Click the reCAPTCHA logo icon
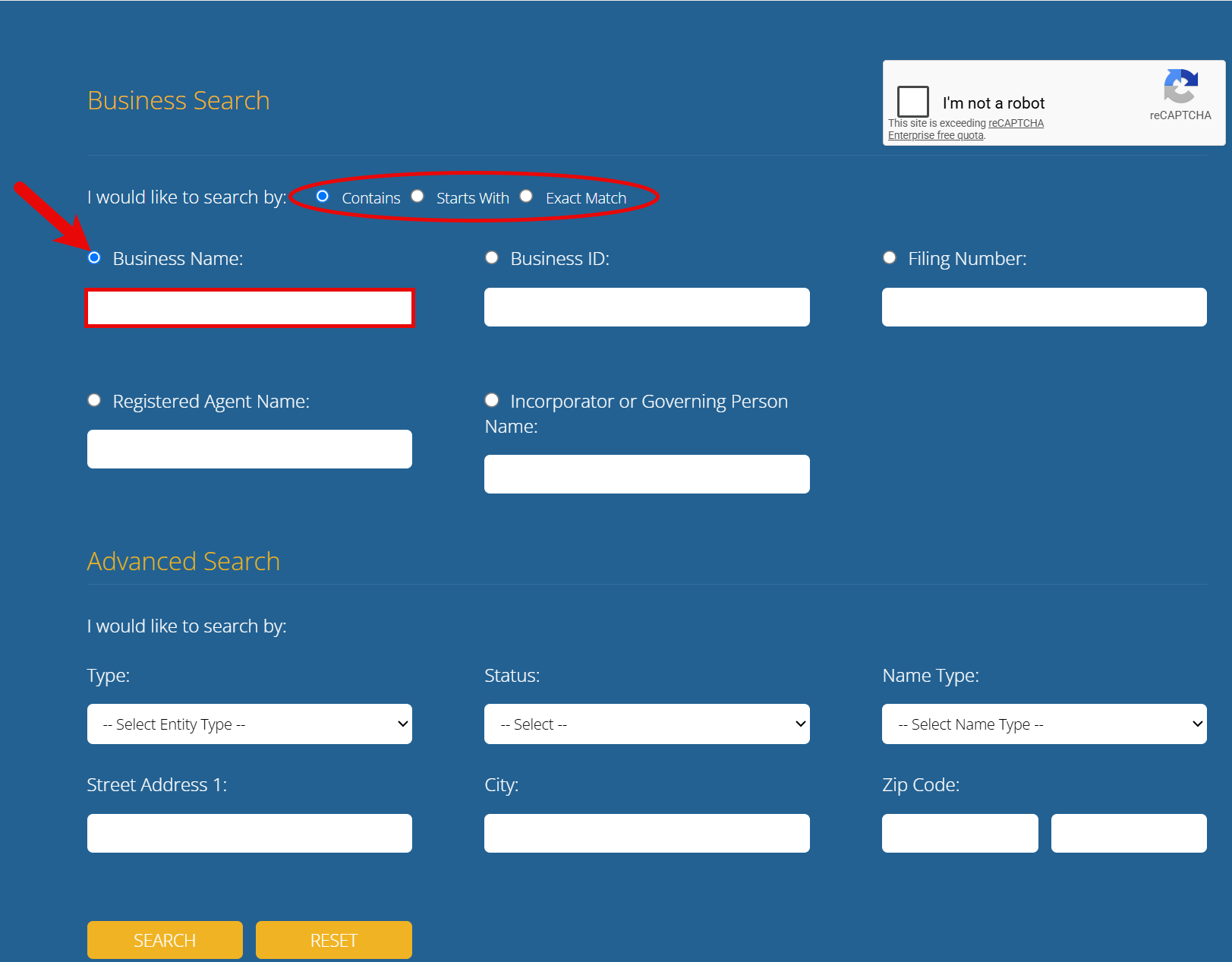The image size is (1232, 962). tap(1180, 87)
